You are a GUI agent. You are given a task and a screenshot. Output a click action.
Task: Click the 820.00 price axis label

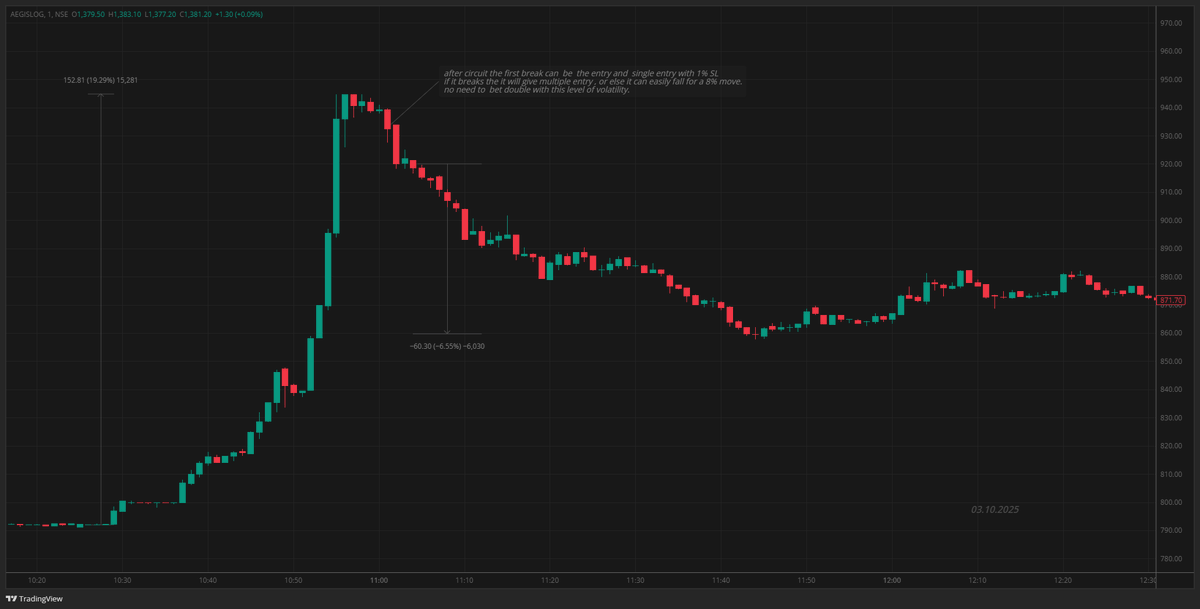[1171, 446]
